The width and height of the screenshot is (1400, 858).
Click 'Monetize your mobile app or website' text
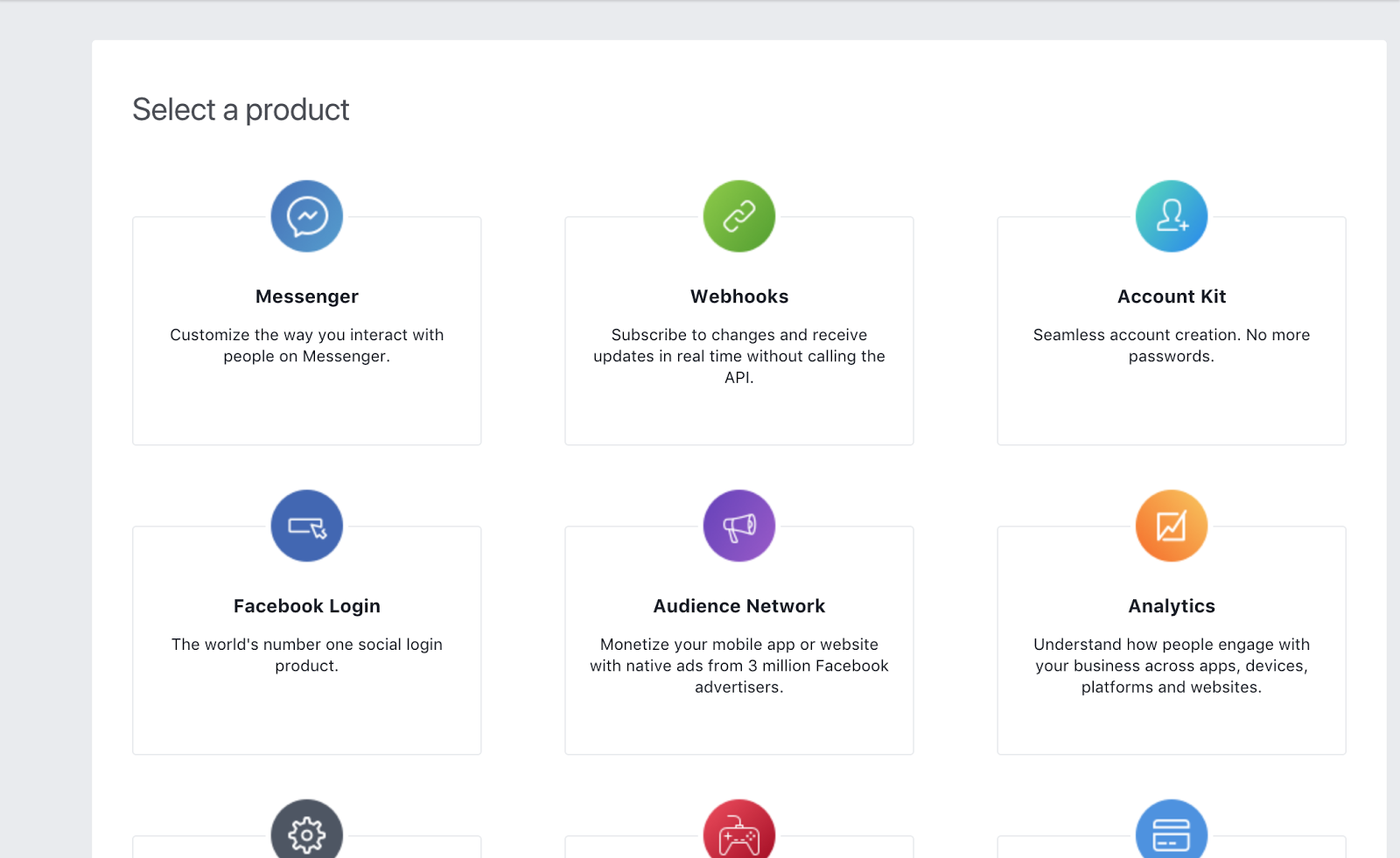point(739,666)
